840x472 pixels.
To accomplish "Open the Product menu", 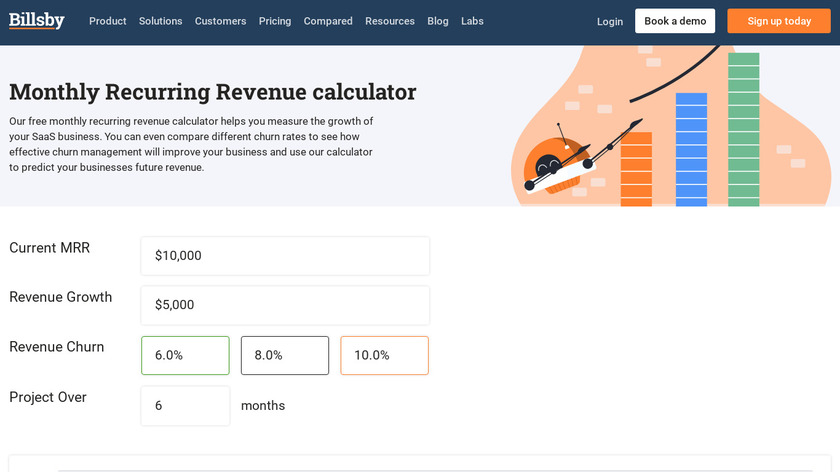I will tap(108, 21).
